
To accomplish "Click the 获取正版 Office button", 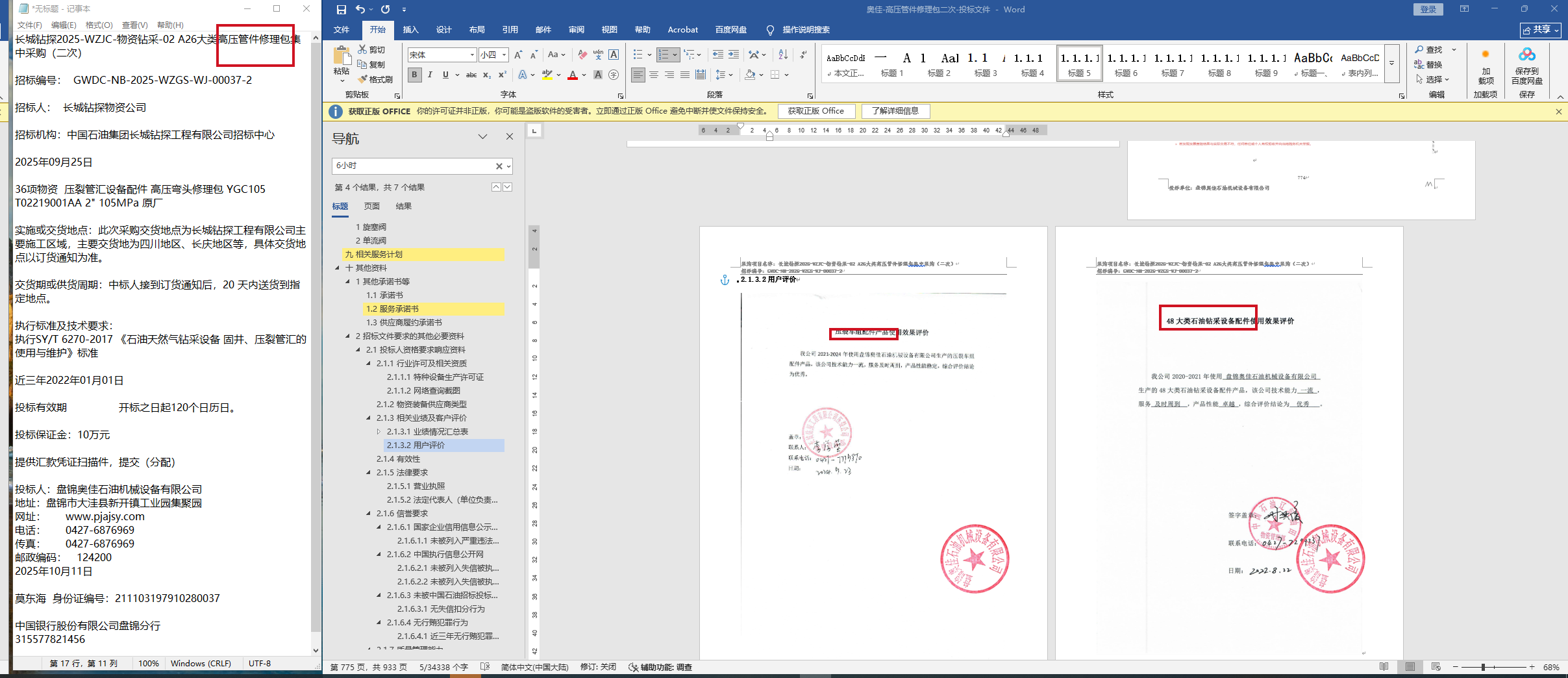I will pyautogui.click(x=815, y=111).
